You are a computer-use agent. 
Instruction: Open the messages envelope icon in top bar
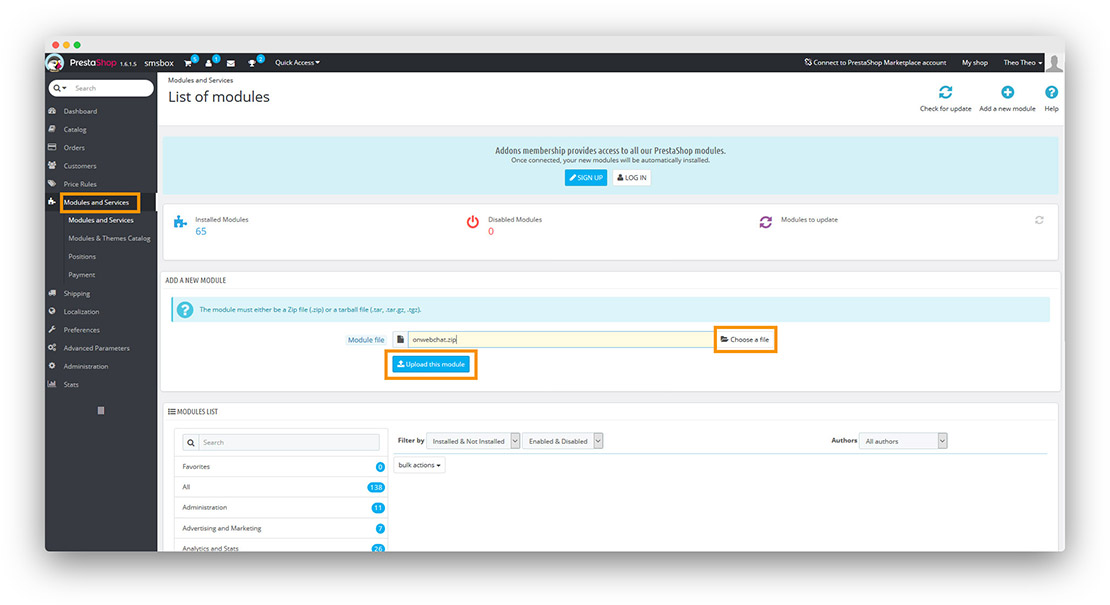coord(230,62)
